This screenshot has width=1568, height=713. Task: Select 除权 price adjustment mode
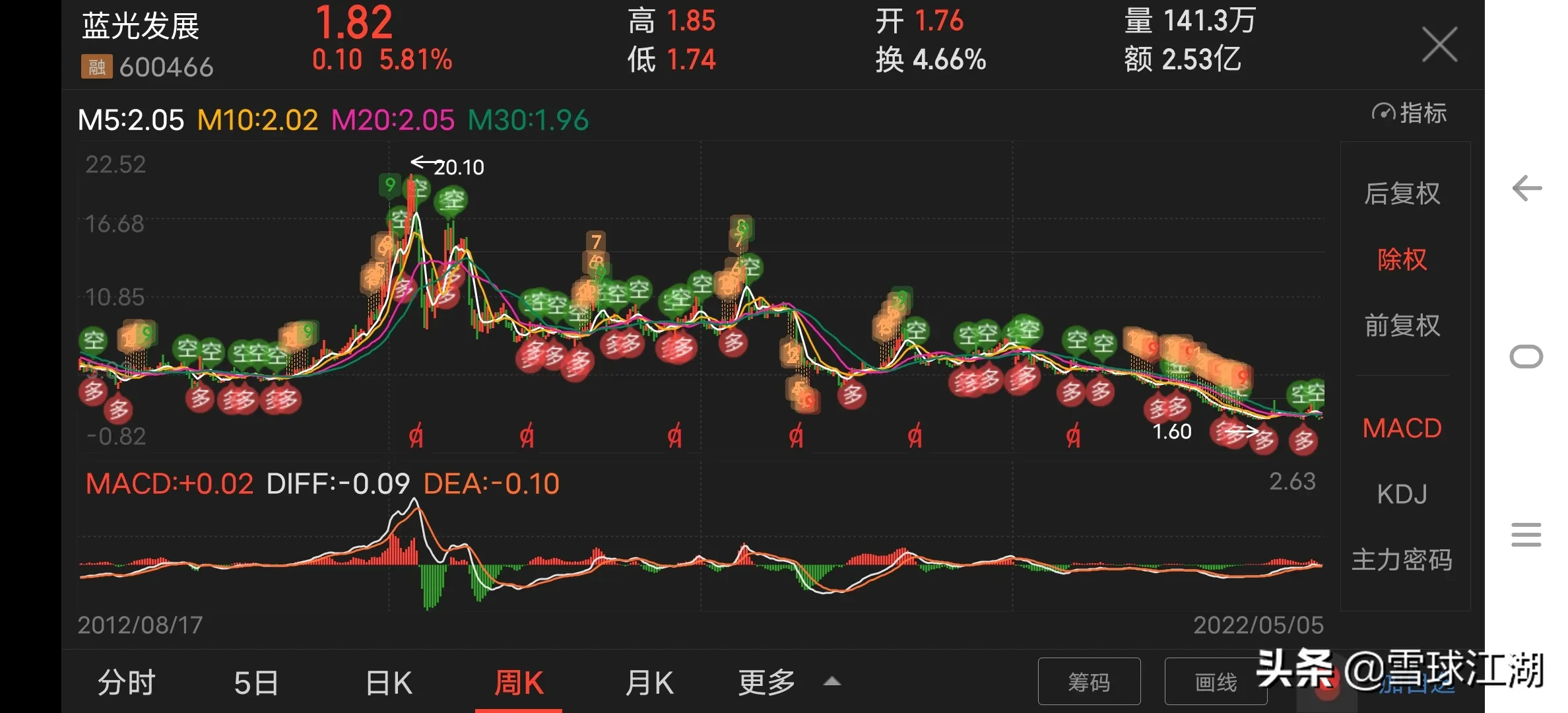(1402, 259)
